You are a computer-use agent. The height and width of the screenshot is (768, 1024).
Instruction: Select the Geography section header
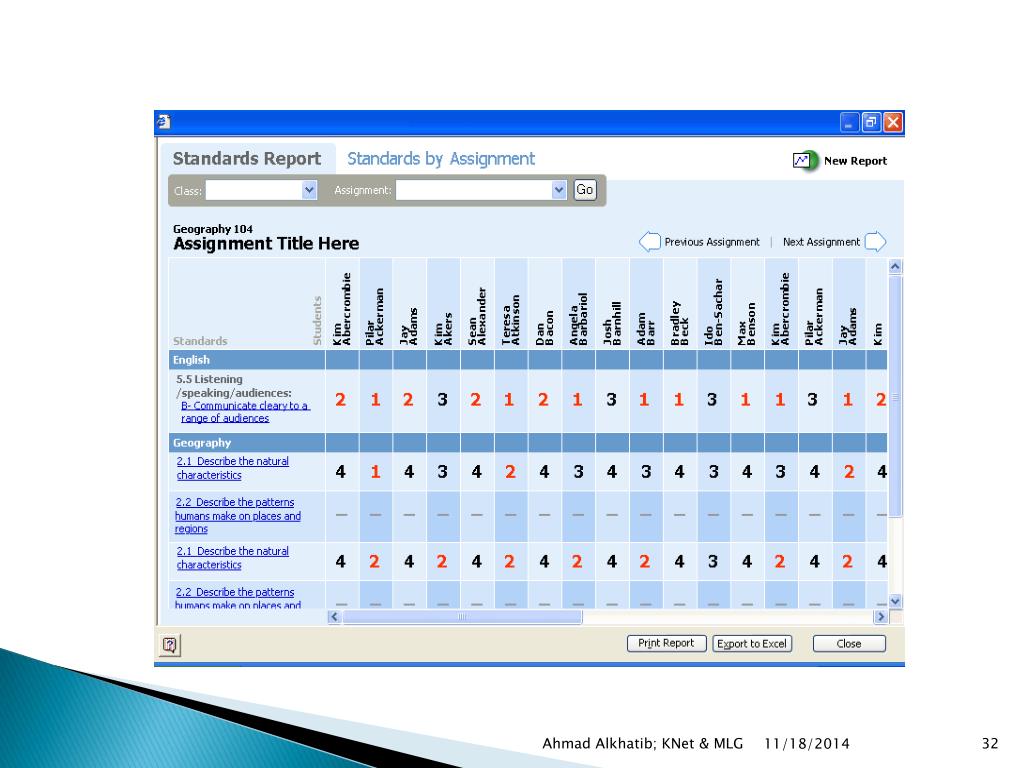click(247, 443)
